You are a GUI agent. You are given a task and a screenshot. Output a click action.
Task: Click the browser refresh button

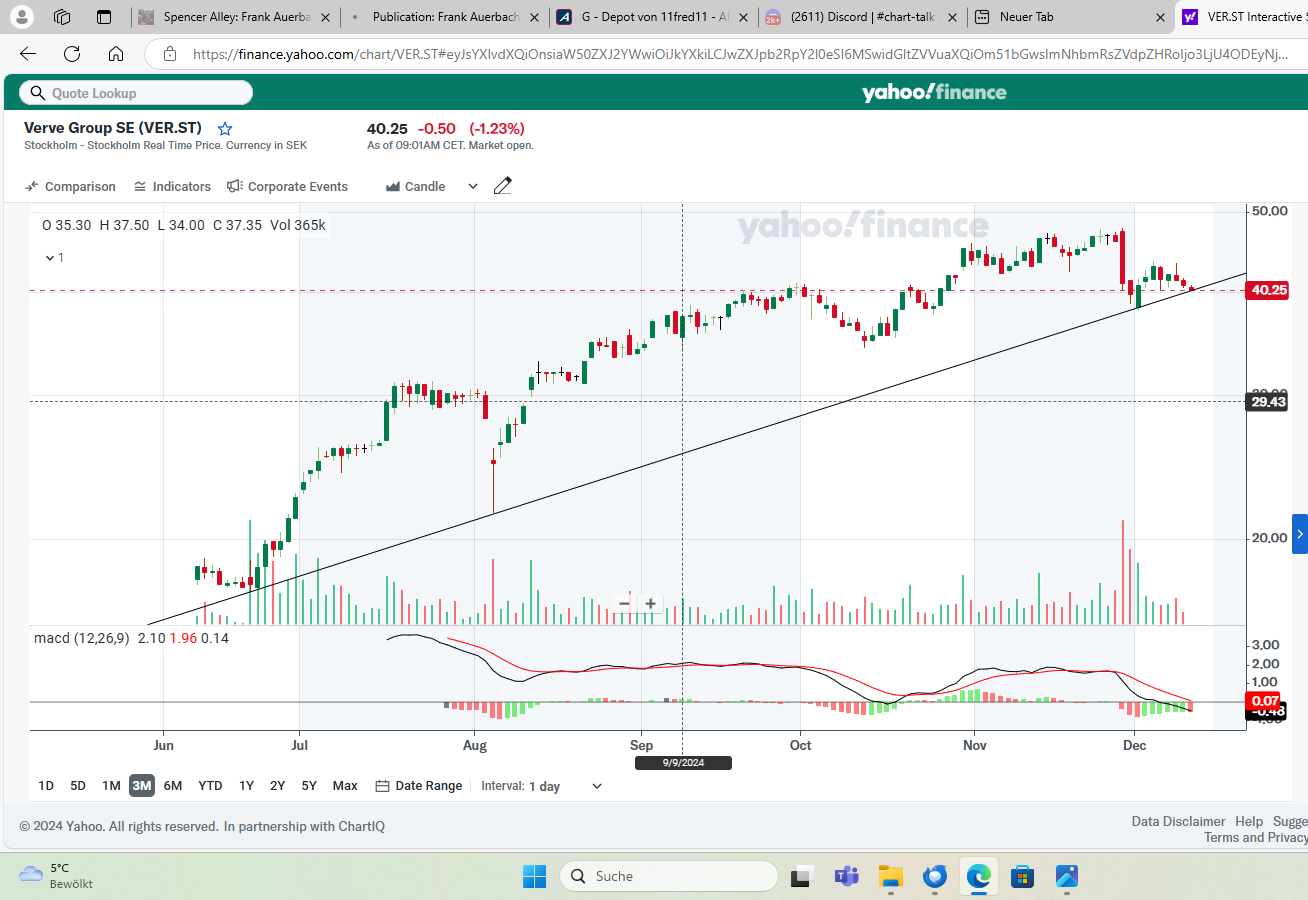click(72, 54)
